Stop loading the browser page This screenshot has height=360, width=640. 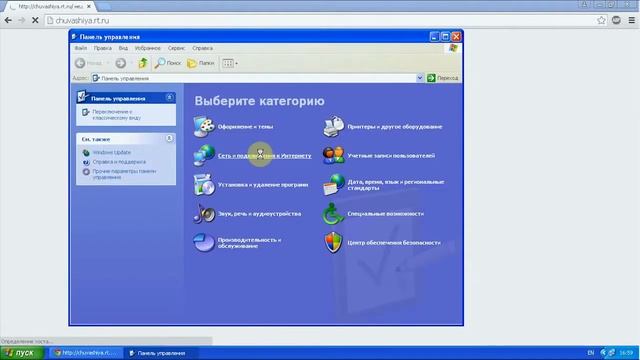click(35, 20)
